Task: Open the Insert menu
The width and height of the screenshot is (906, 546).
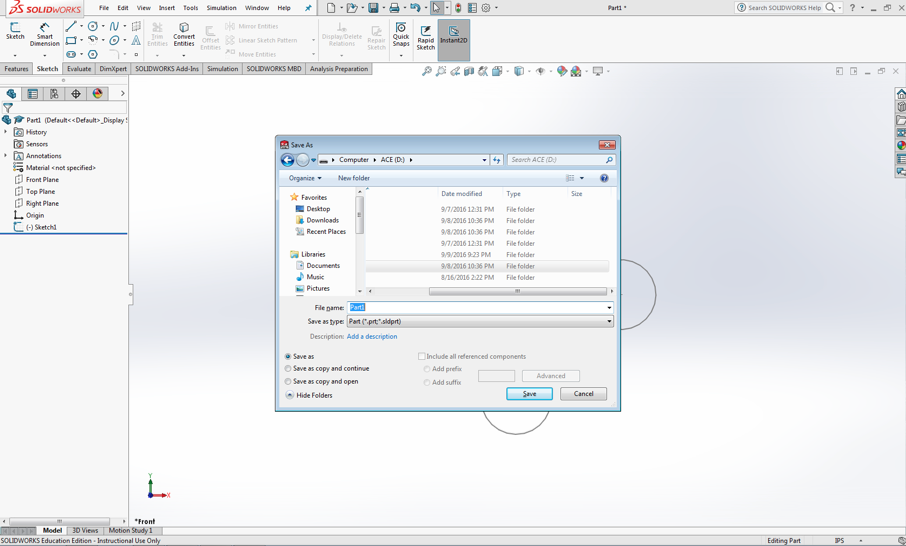Action: pos(167,8)
